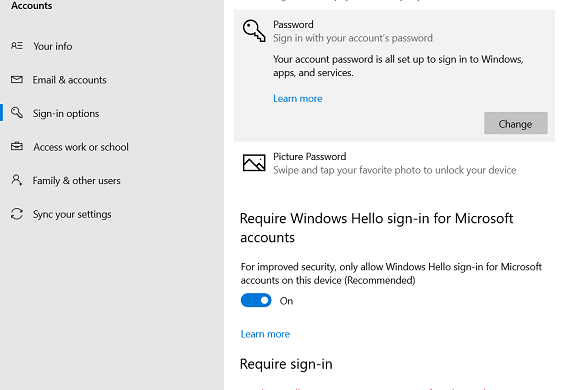Click the Family & other users person icon
Viewport: 570px width, 390px height.
point(17,180)
